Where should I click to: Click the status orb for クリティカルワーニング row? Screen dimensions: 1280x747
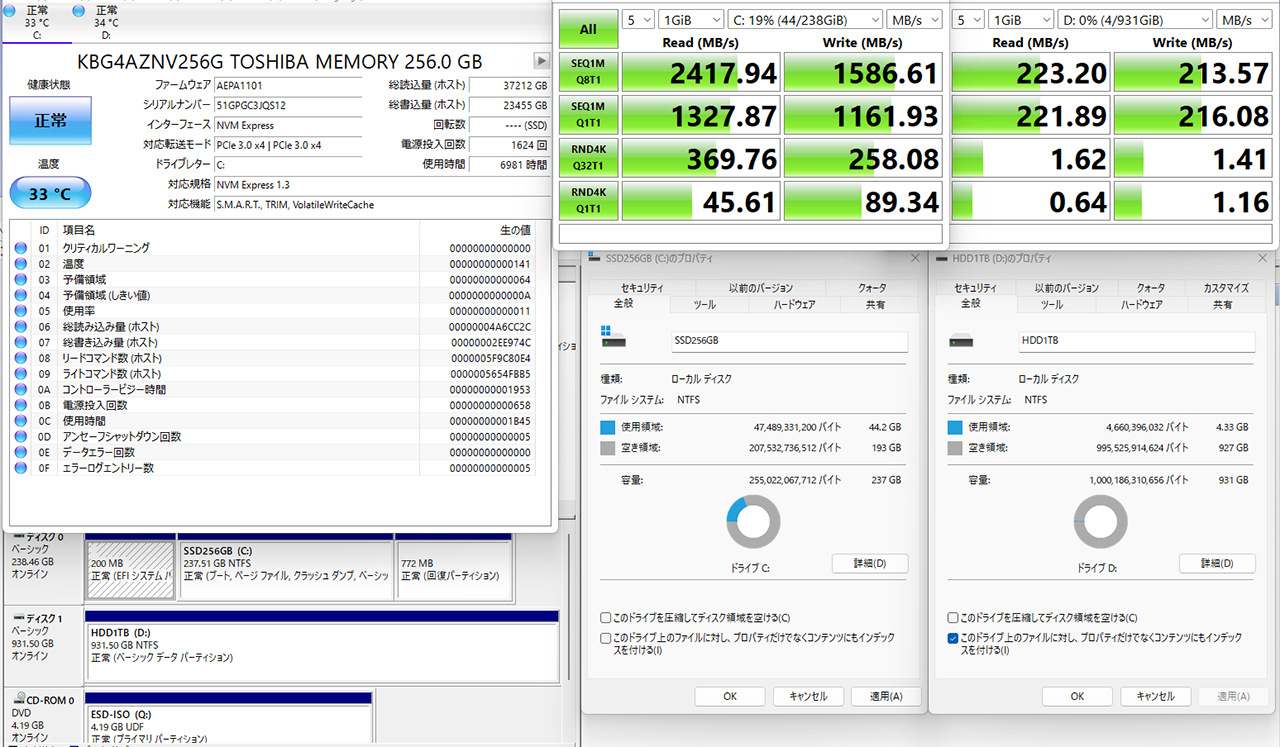point(21,248)
